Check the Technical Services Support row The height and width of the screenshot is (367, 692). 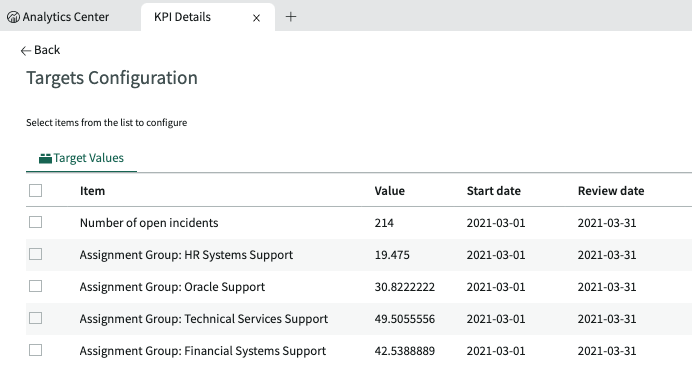coord(35,318)
